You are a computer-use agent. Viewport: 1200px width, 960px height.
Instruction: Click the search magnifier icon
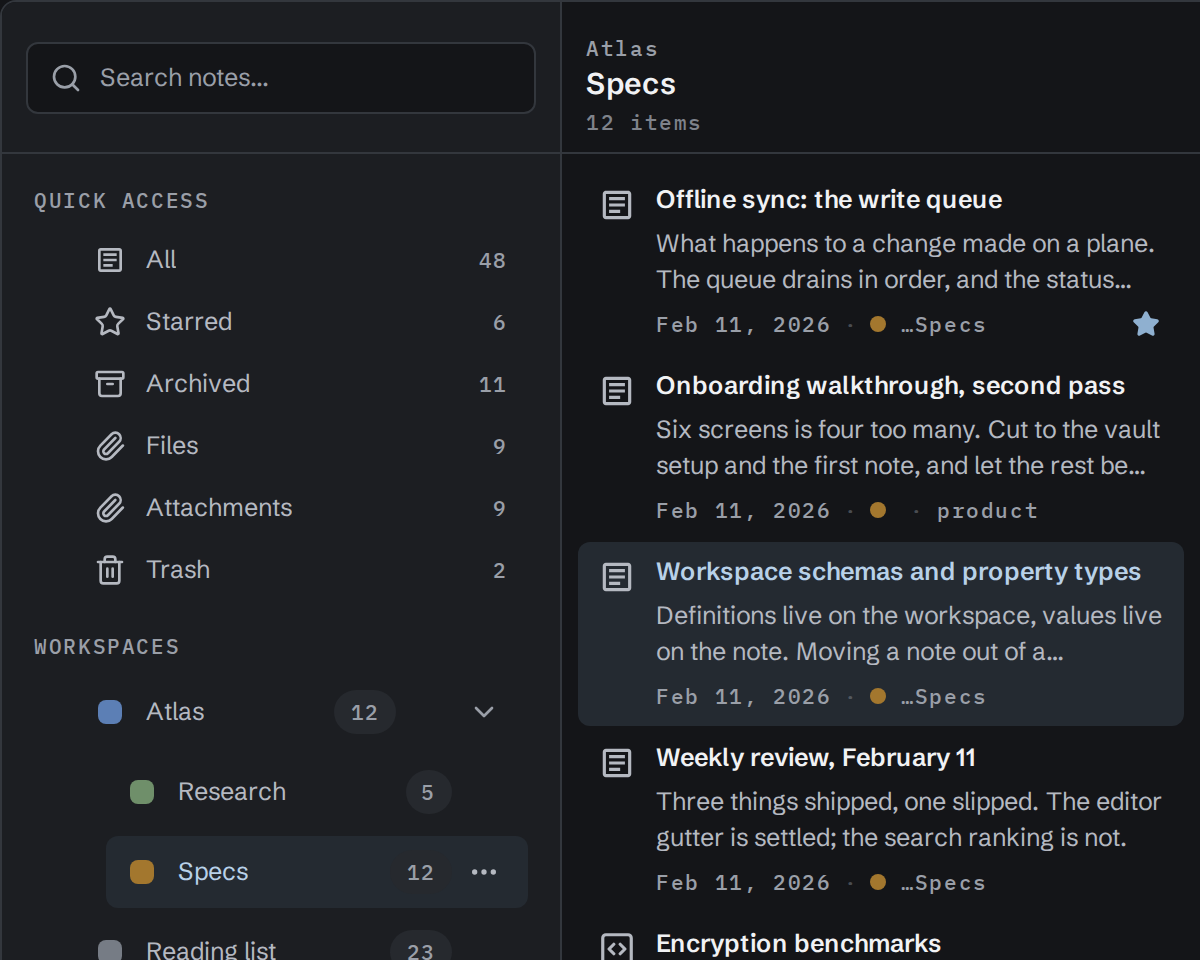click(66, 78)
